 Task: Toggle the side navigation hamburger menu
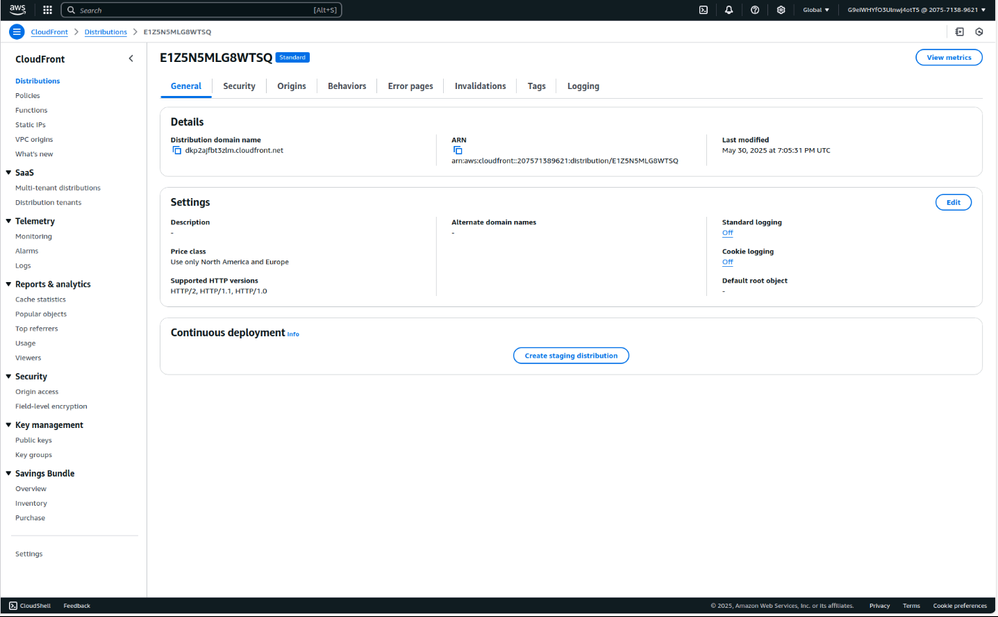pyautogui.click(x=17, y=32)
